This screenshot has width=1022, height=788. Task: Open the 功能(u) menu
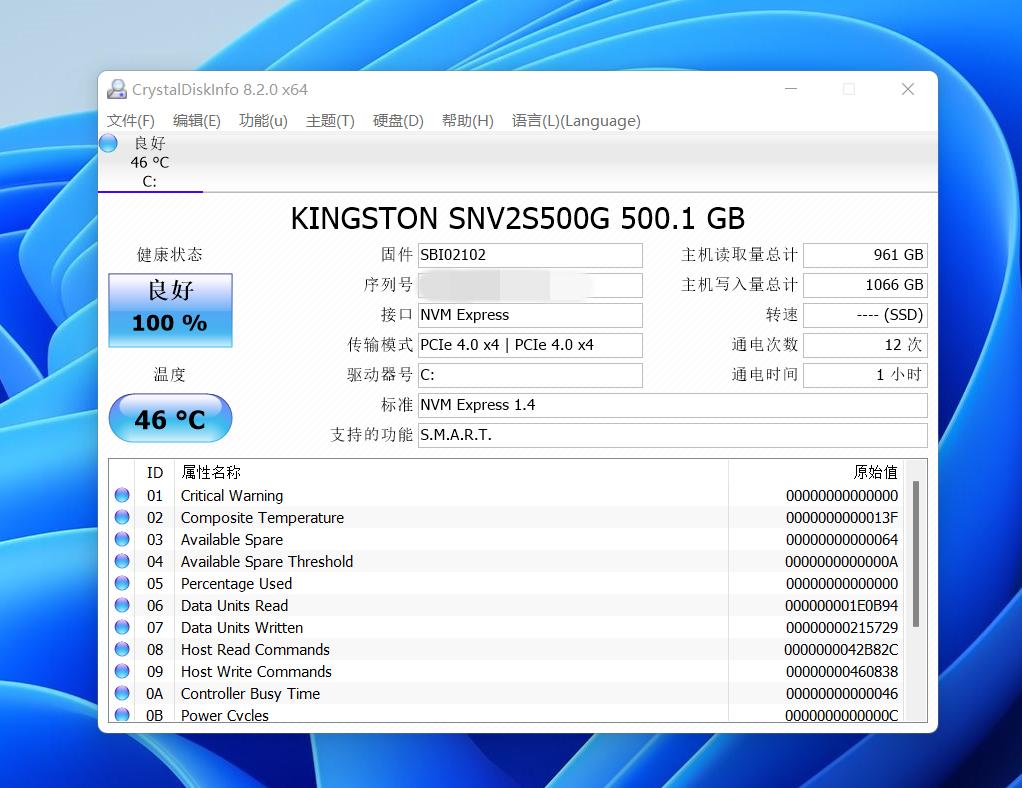pos(263,121)
